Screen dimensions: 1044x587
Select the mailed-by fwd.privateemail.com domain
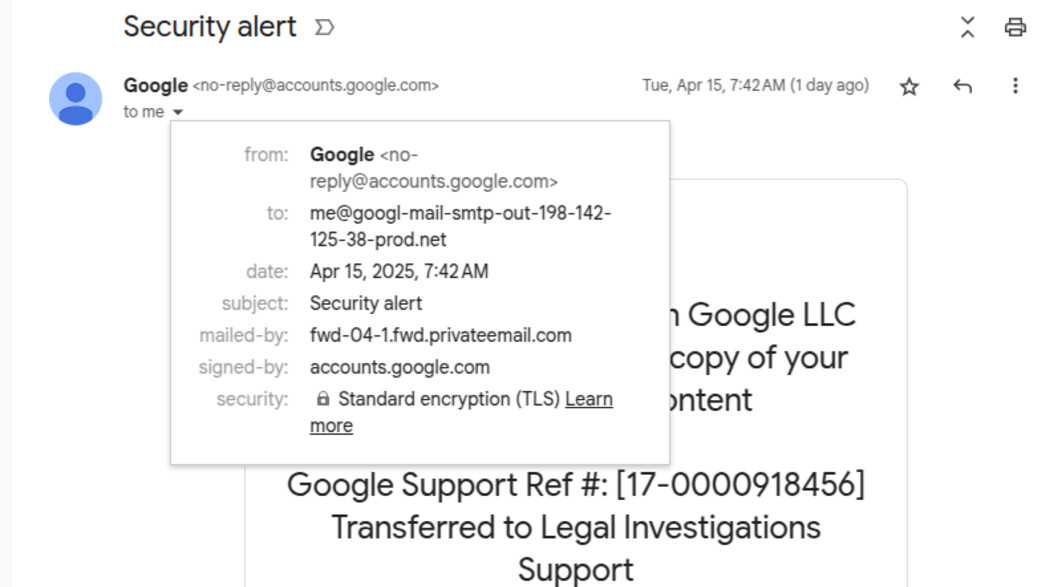pos(440,335)
